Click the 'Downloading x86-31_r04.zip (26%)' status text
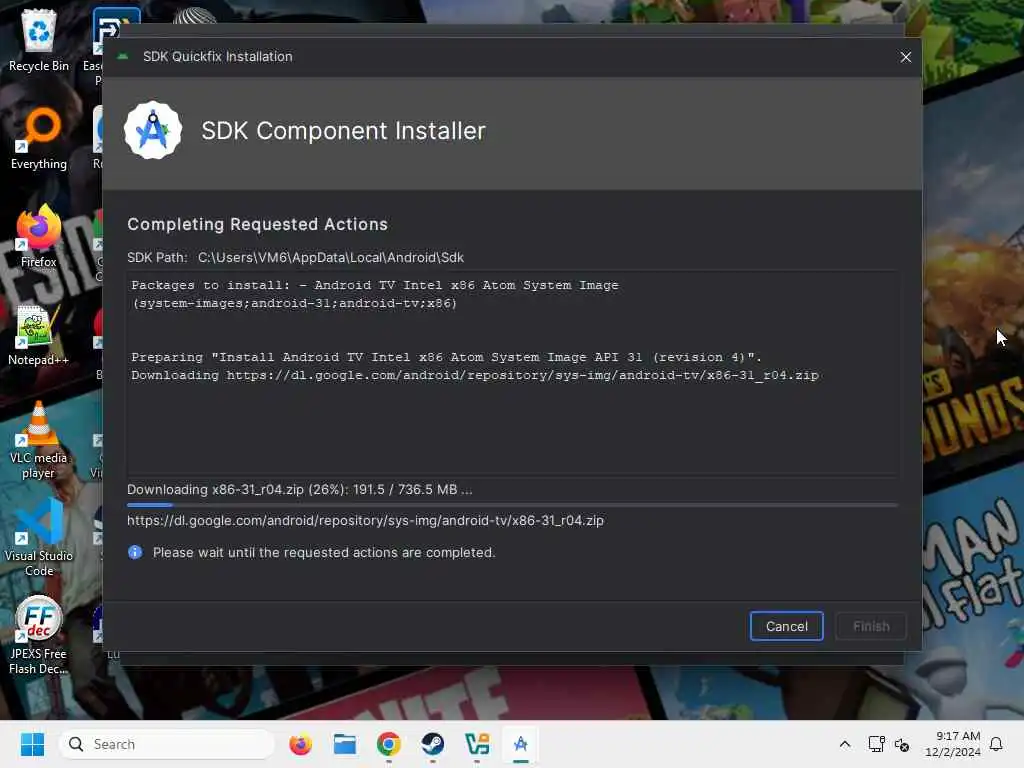 point(299,490)
